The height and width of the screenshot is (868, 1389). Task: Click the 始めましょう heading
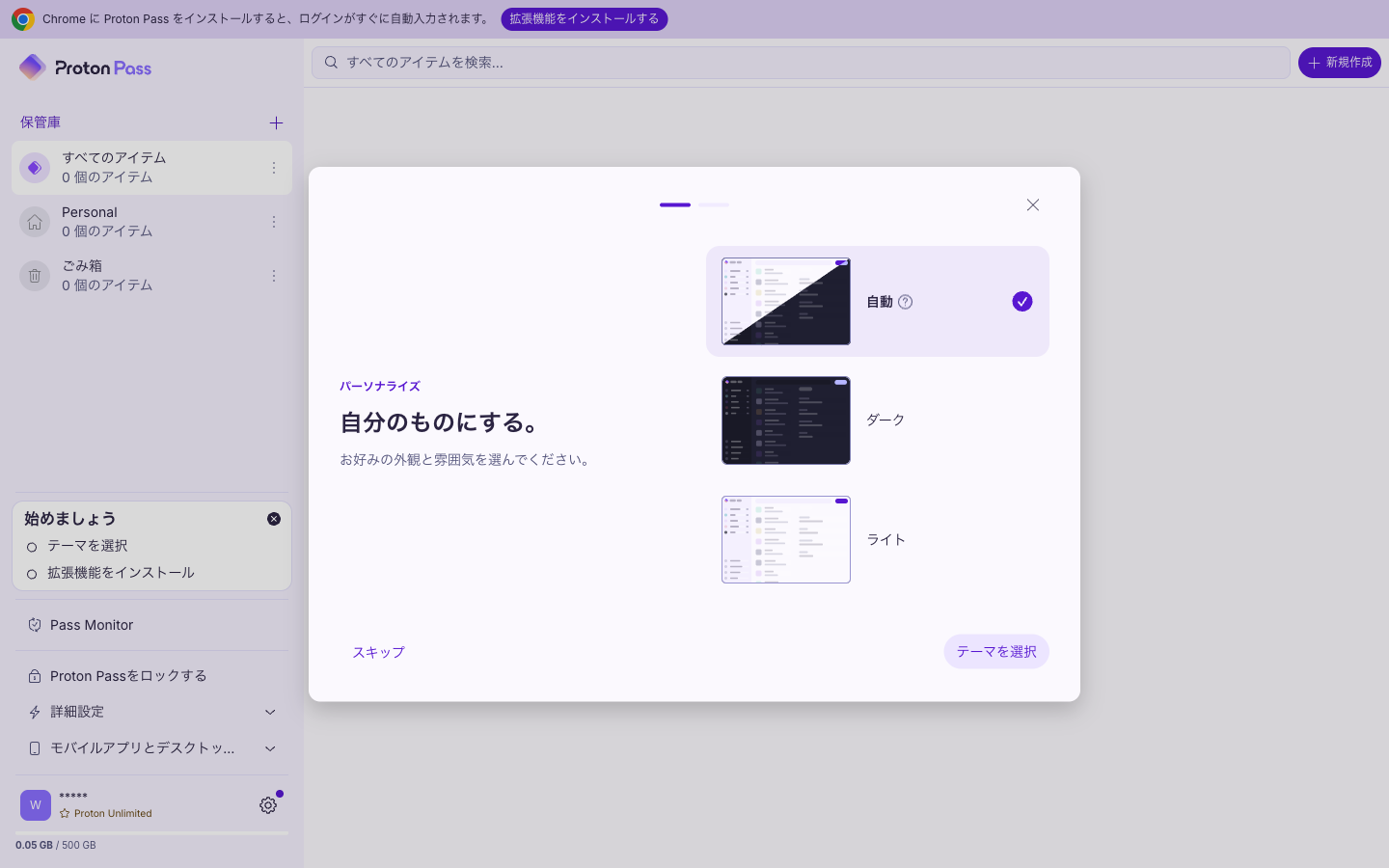pyautogui.click(x=70, y=519)
